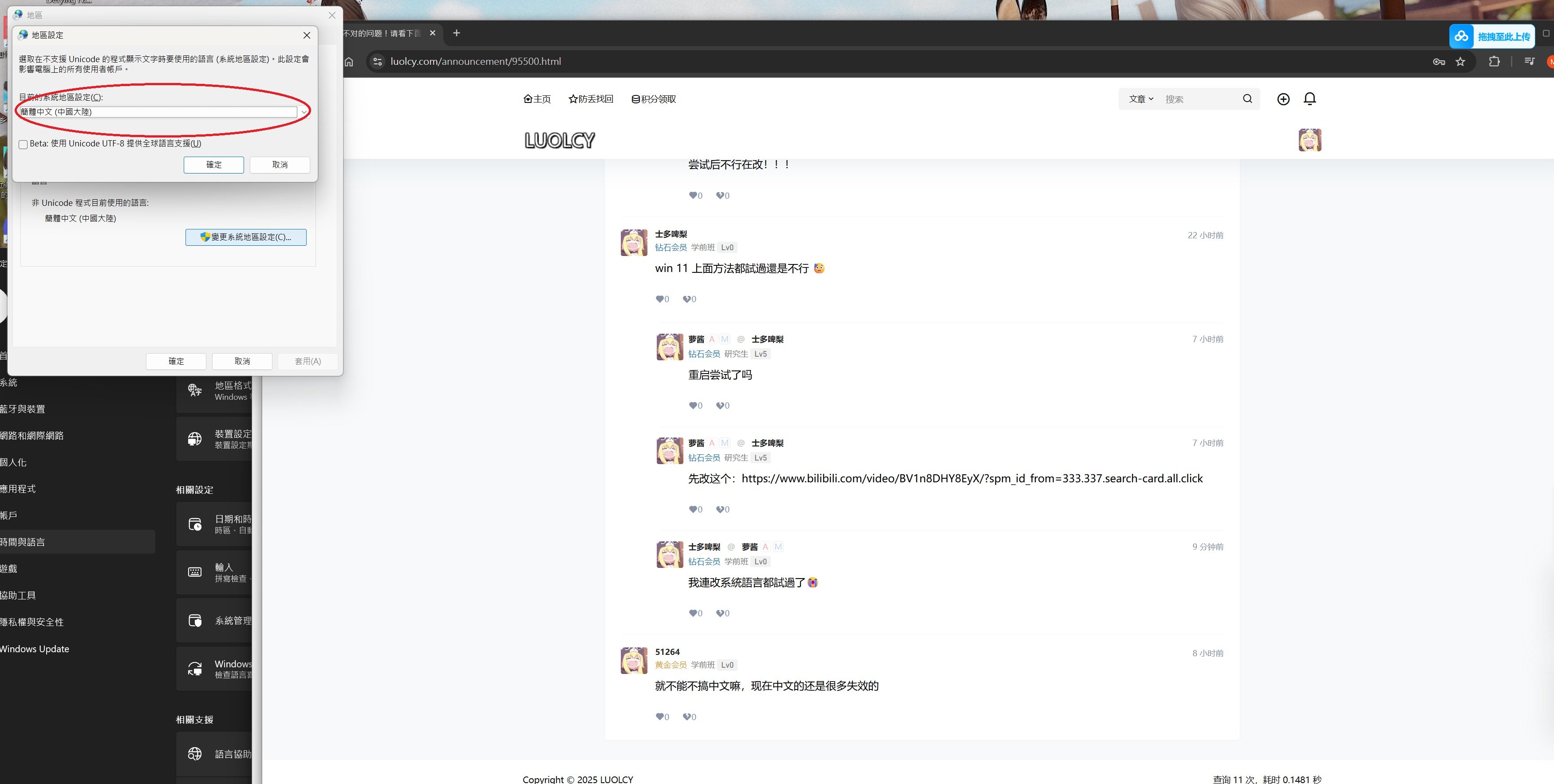Click the search magnifier icon
Screen dimensions: 1554x784
pos(1247,99)
